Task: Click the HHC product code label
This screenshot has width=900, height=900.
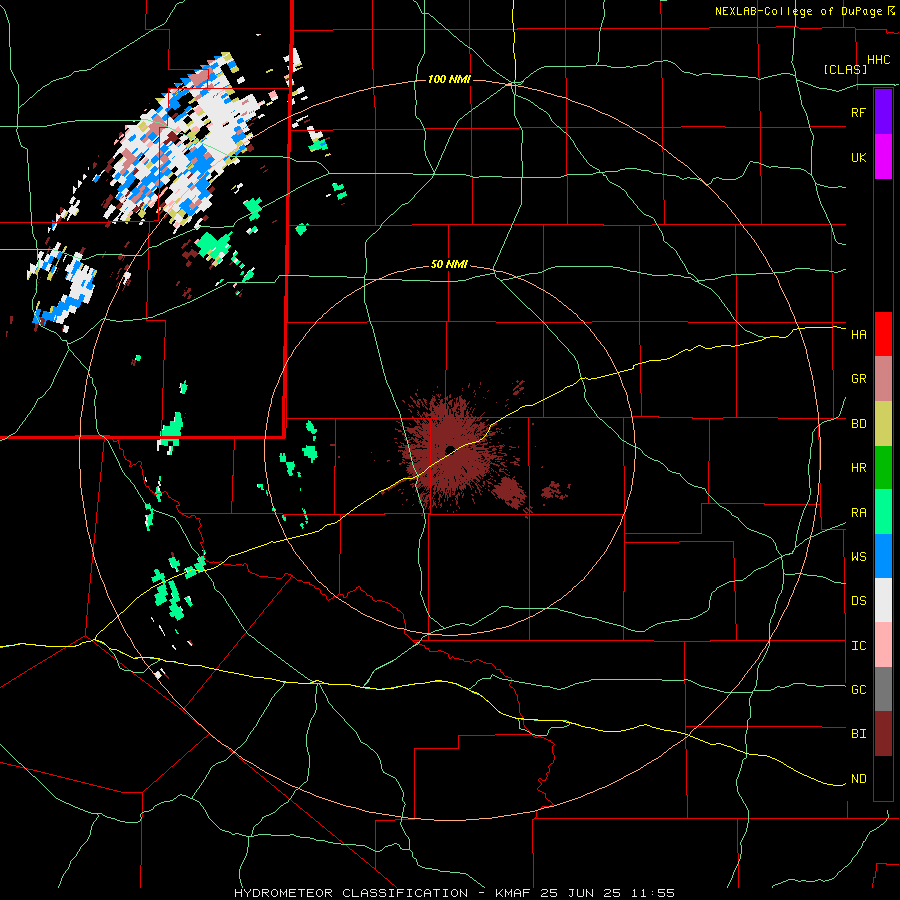Action: pos(879,60)
